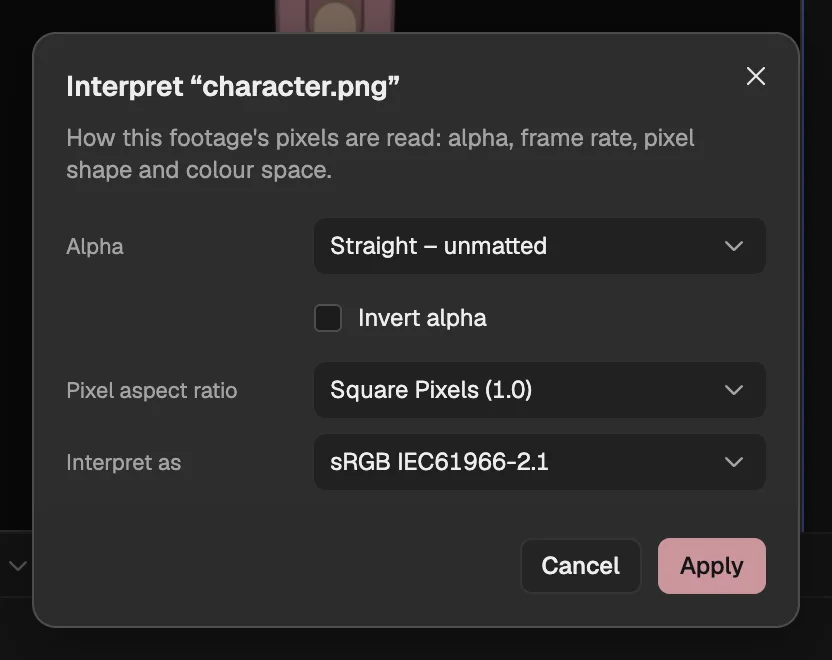Expand the chevron behind the dialog's left edge
Image resolution: width=832 pixels, height=660 pixels.
(18, 566)
